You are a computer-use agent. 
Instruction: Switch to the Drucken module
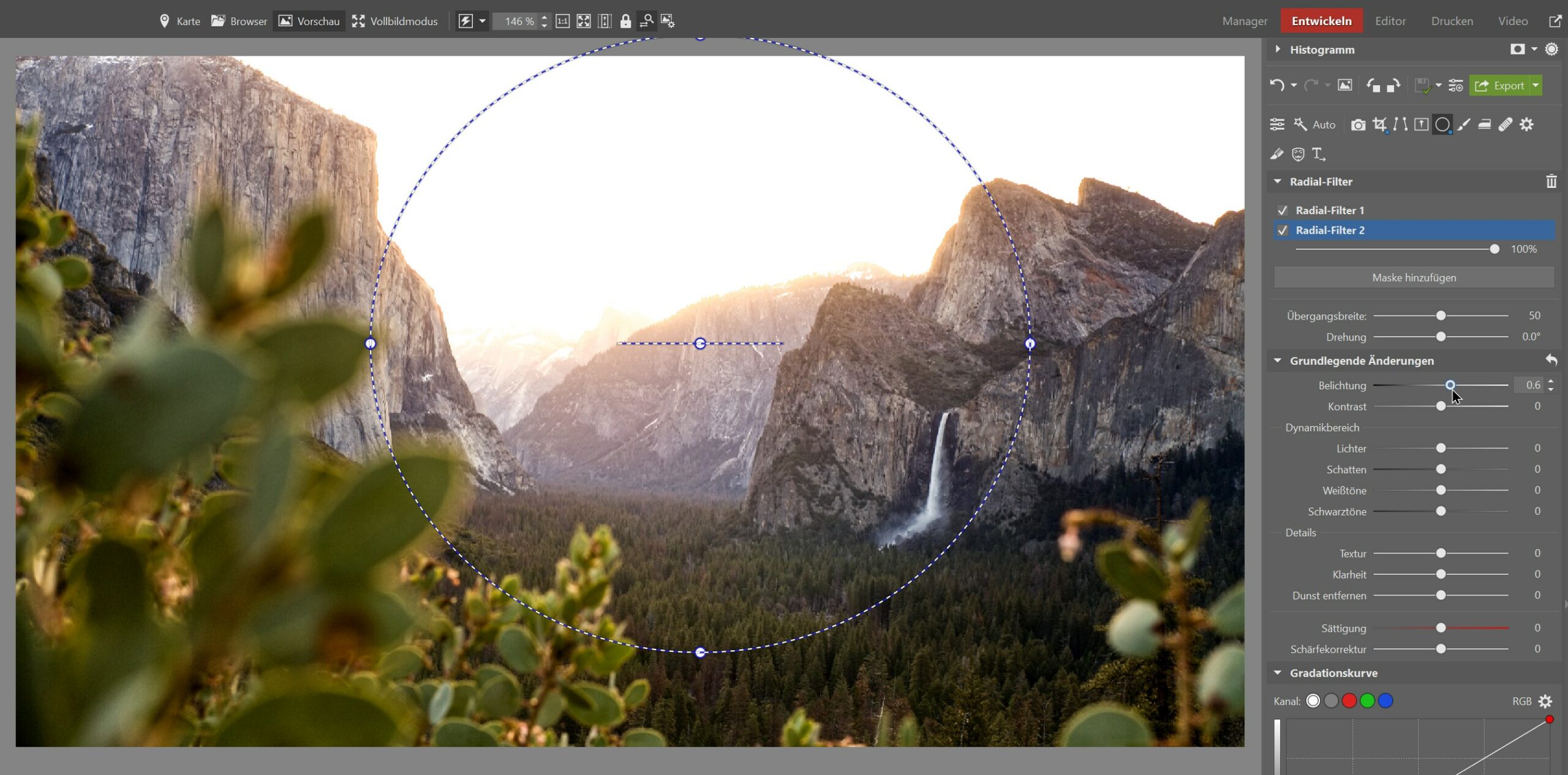tap(1452, 21)
